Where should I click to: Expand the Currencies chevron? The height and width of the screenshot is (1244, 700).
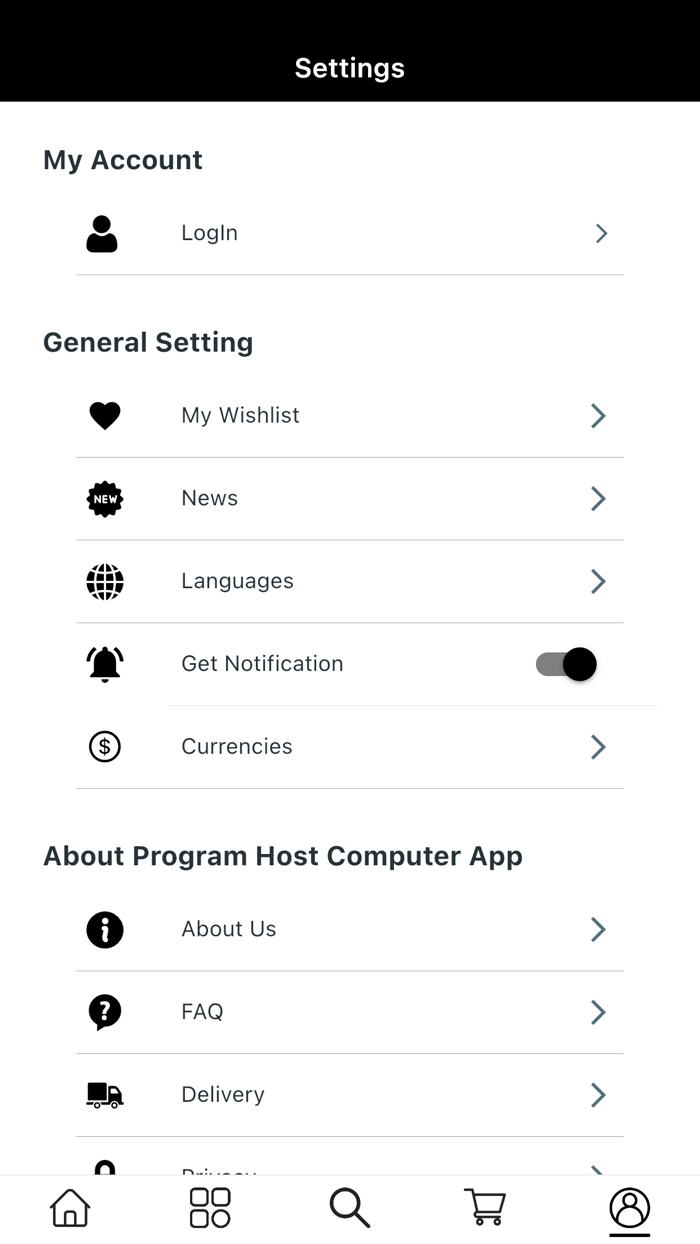pyautogui.click(x=597, y=746)
